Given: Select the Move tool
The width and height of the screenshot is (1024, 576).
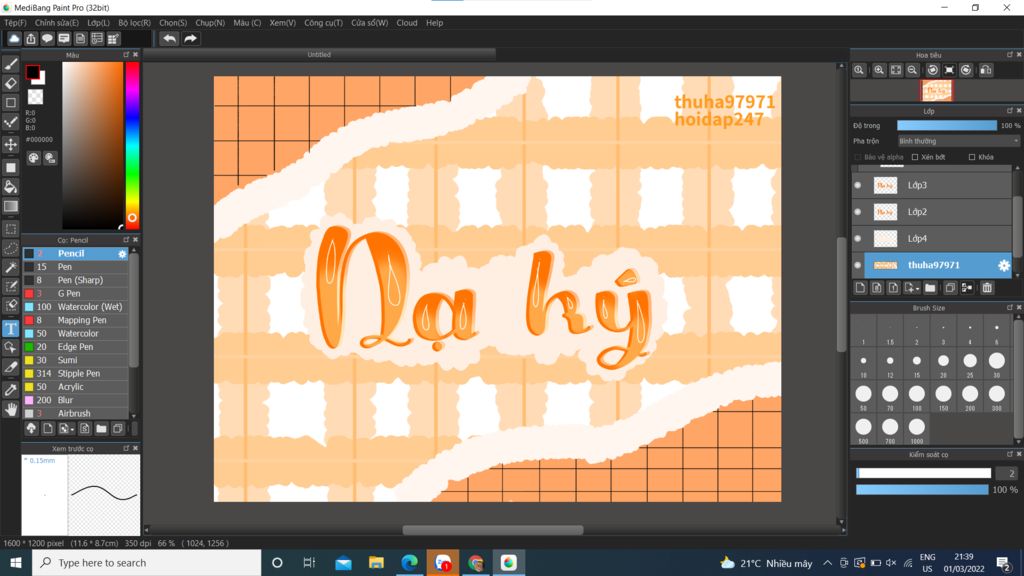Looking at the screenshot, I should [11, 144].
